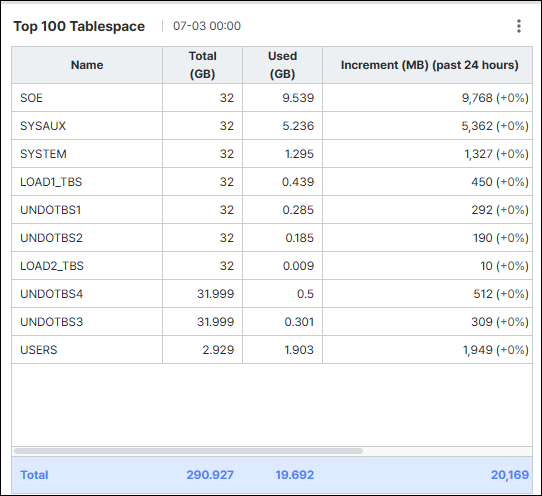Select the LOAD1_TBS row
This screenshot has width=542, height=496.
click(x=272, y=182)
